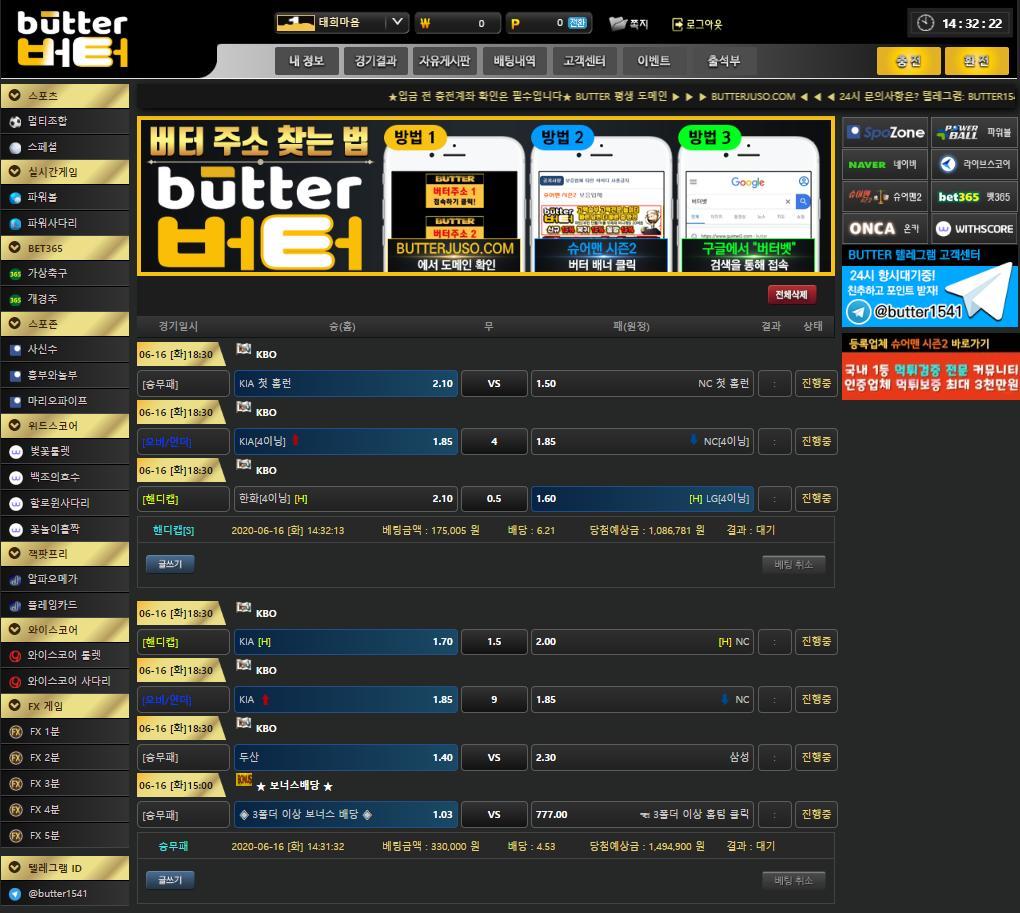The image size is (1020, 913).
Task: Click the 버터 주소 찾는 법 banner
Action: [485, 196]
